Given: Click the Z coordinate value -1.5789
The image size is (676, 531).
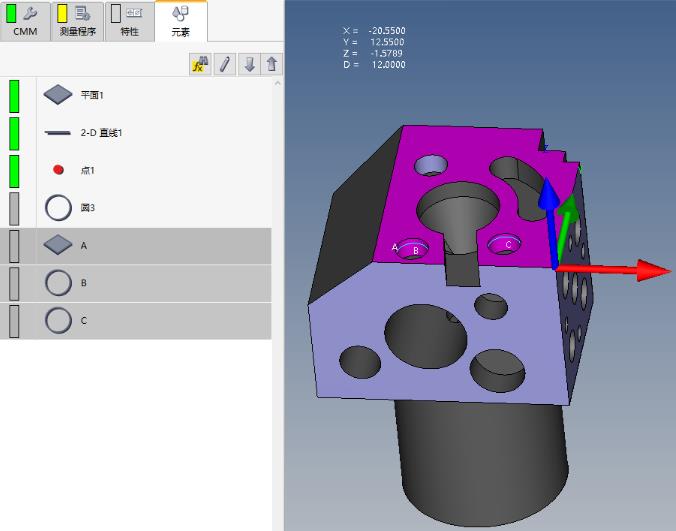Looking at the screenshot, I should [386, 53].
